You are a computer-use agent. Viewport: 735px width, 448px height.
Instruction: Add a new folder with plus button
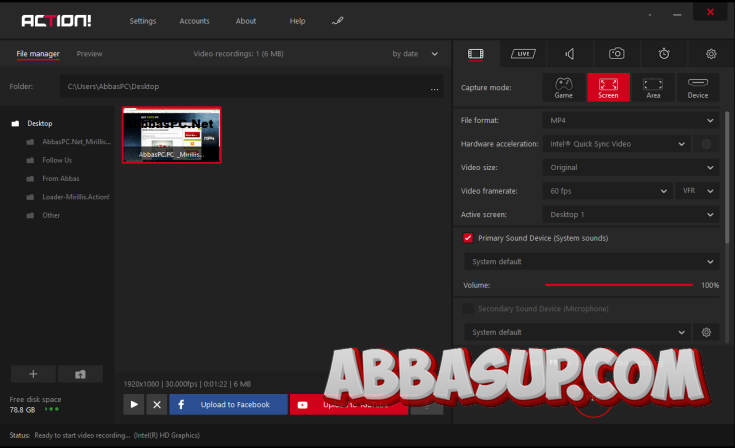(x=33, y=374)
